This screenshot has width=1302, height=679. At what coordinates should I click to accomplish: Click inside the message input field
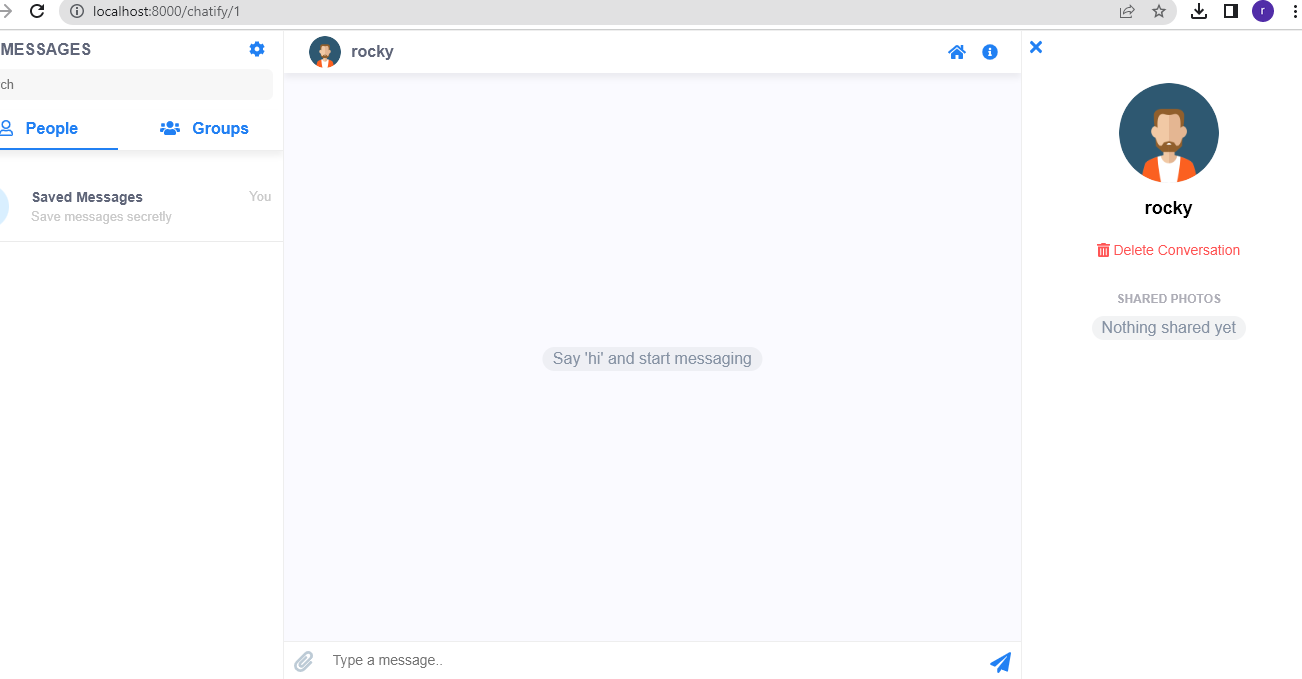coord(600,660)
